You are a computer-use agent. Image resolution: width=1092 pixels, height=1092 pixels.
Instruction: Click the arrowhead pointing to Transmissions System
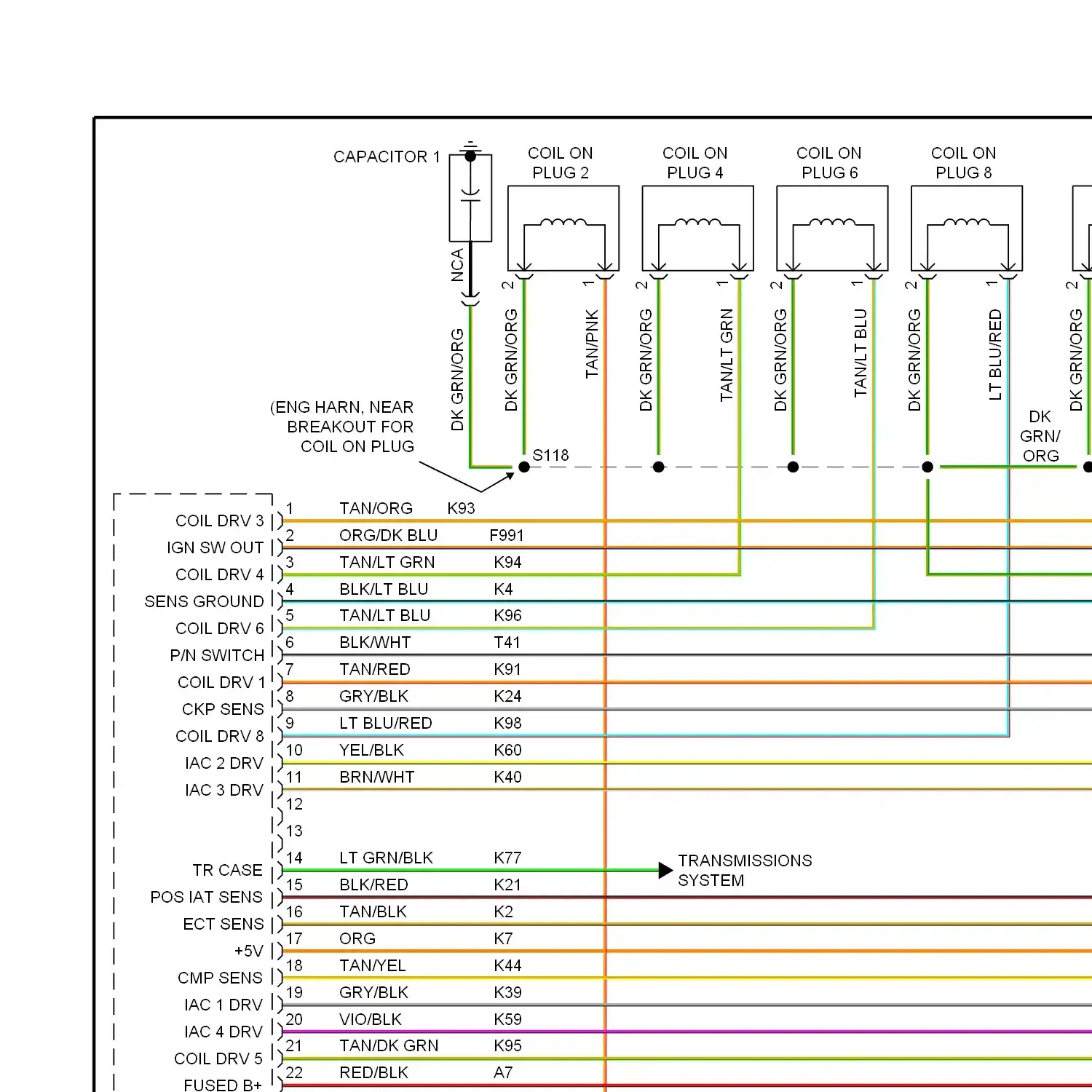point(665,870)
